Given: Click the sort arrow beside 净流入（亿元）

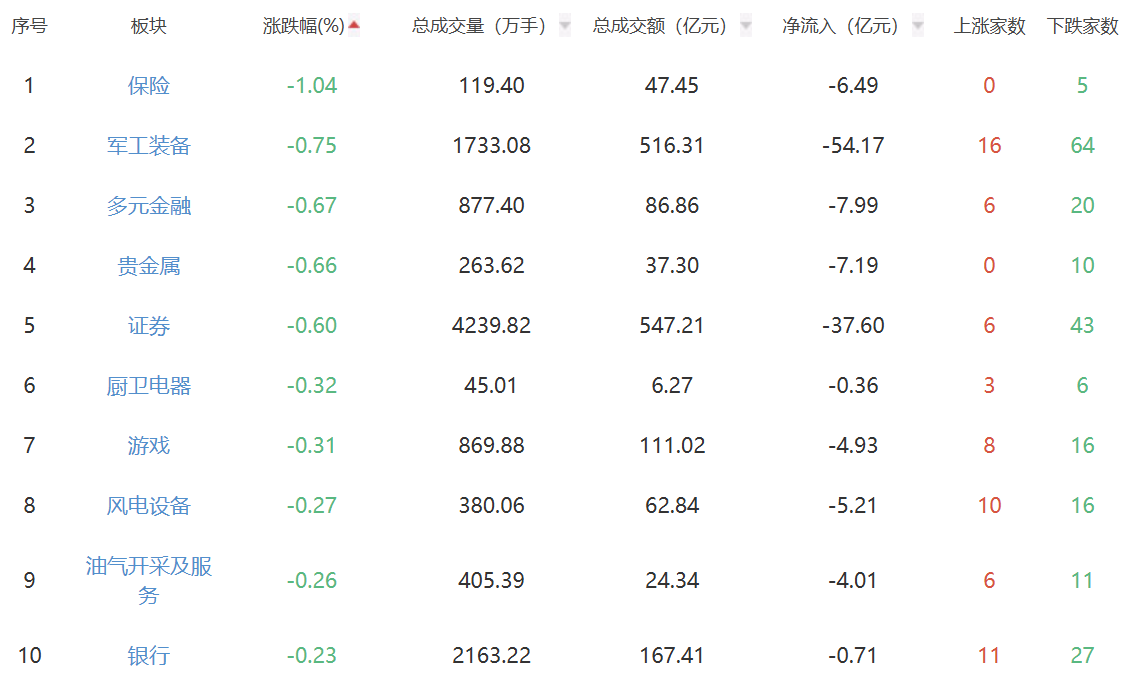Looking at the screenshot, I should point(918,27).
